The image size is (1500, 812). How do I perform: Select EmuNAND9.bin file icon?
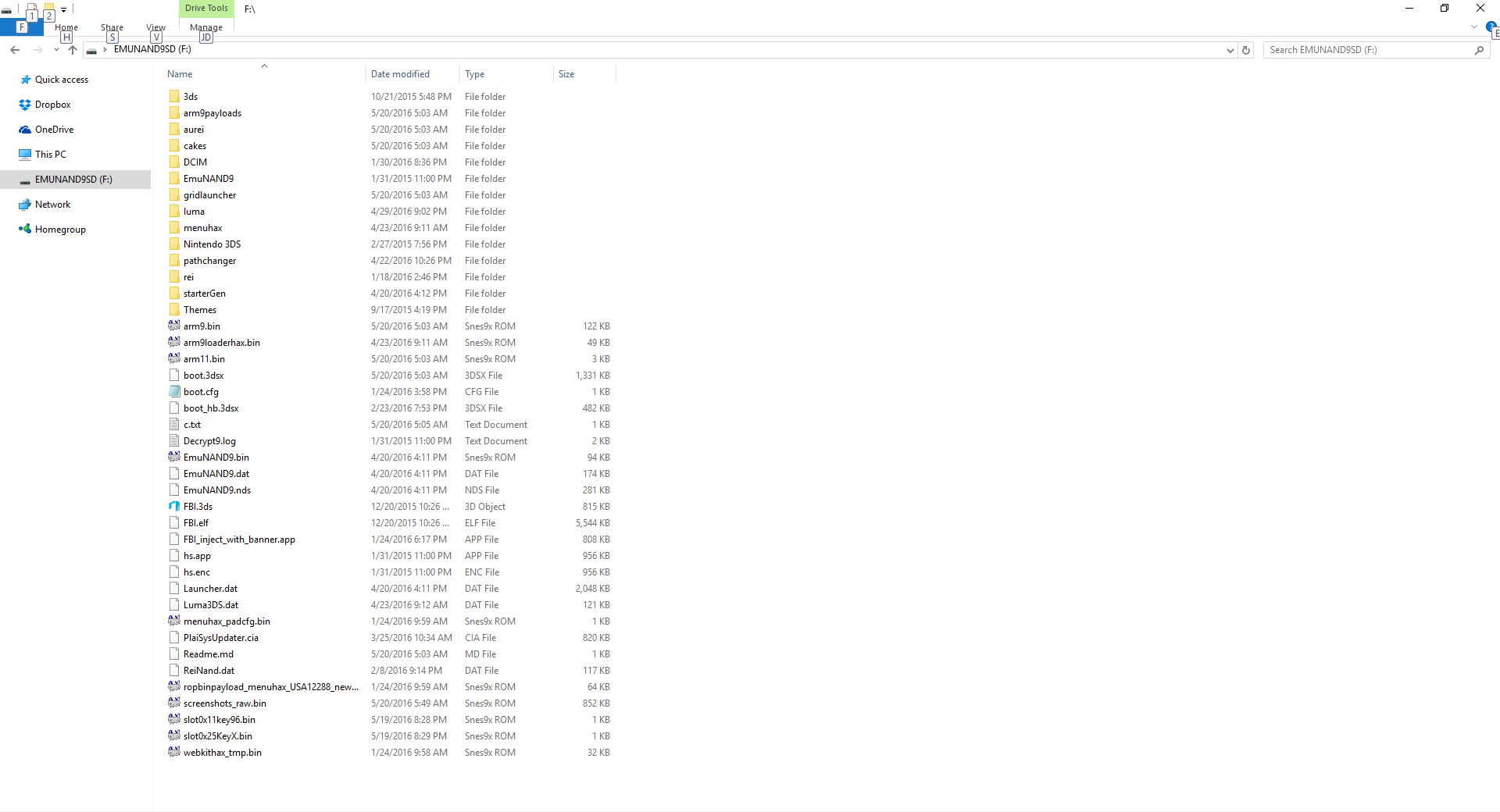(174, 458)
